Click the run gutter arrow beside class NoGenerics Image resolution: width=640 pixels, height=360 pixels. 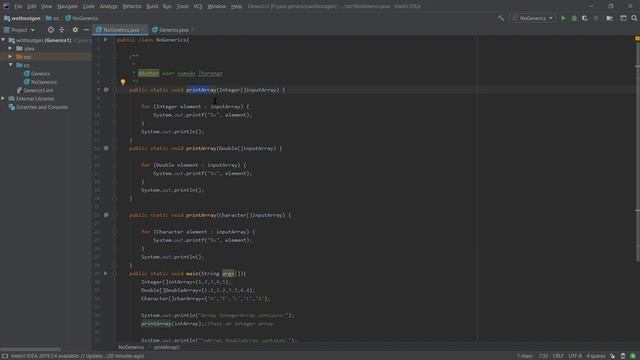[105, 40]
